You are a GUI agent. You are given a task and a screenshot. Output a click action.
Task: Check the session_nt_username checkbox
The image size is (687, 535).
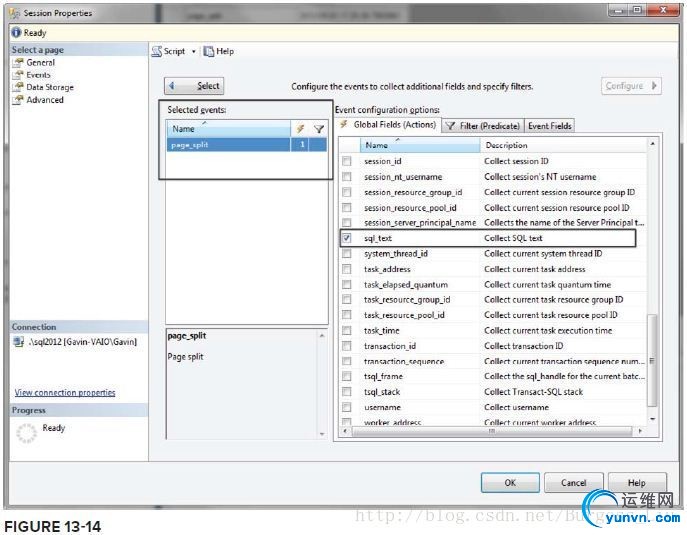pos(347,177)
